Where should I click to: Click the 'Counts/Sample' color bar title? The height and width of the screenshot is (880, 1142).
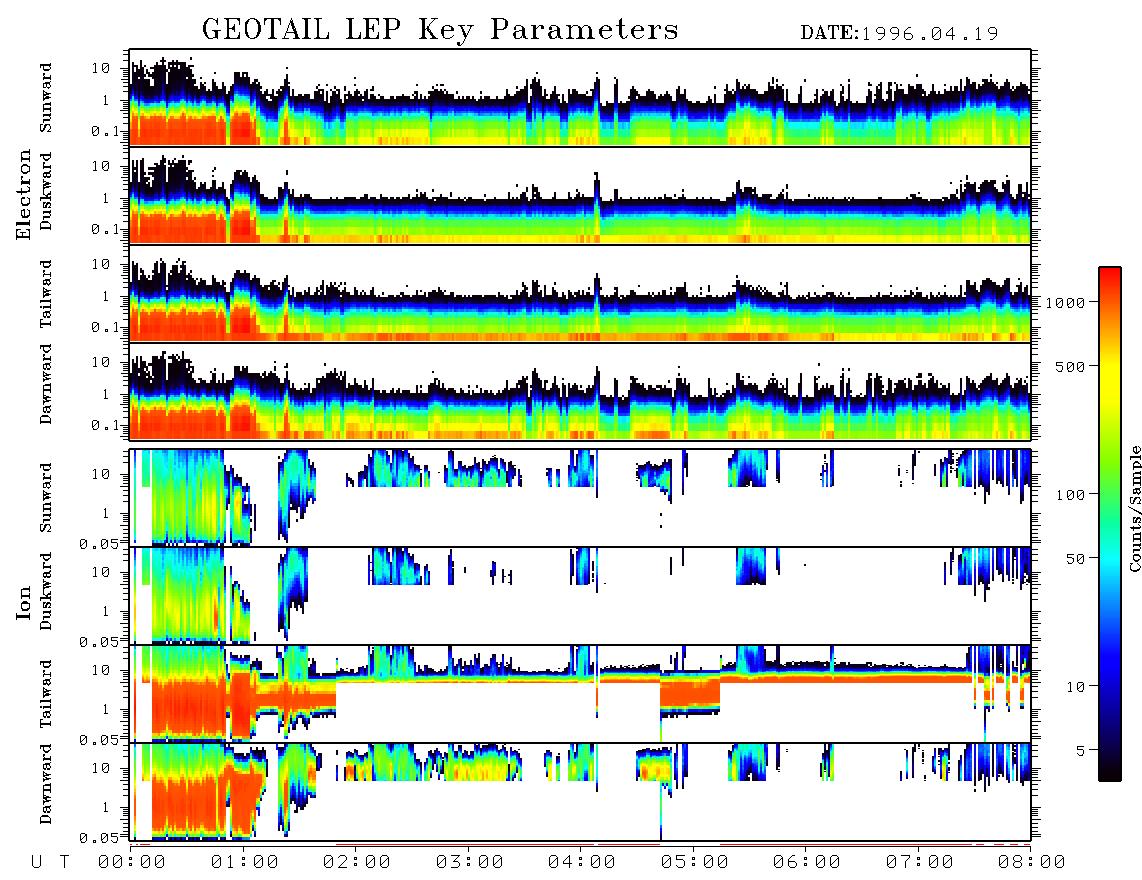coord(1134,508)
